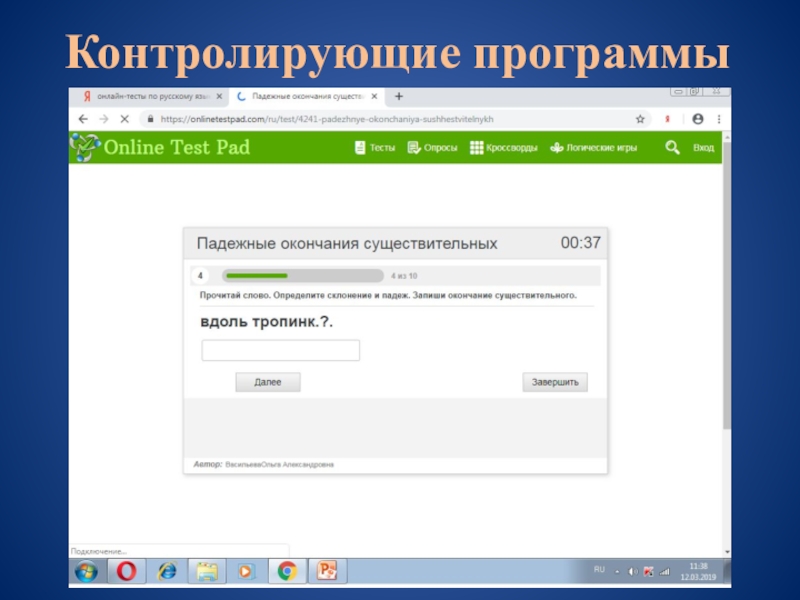Click the Завершить button
The width and height of the screenshot is (800, 600).
tap(555, 382)
